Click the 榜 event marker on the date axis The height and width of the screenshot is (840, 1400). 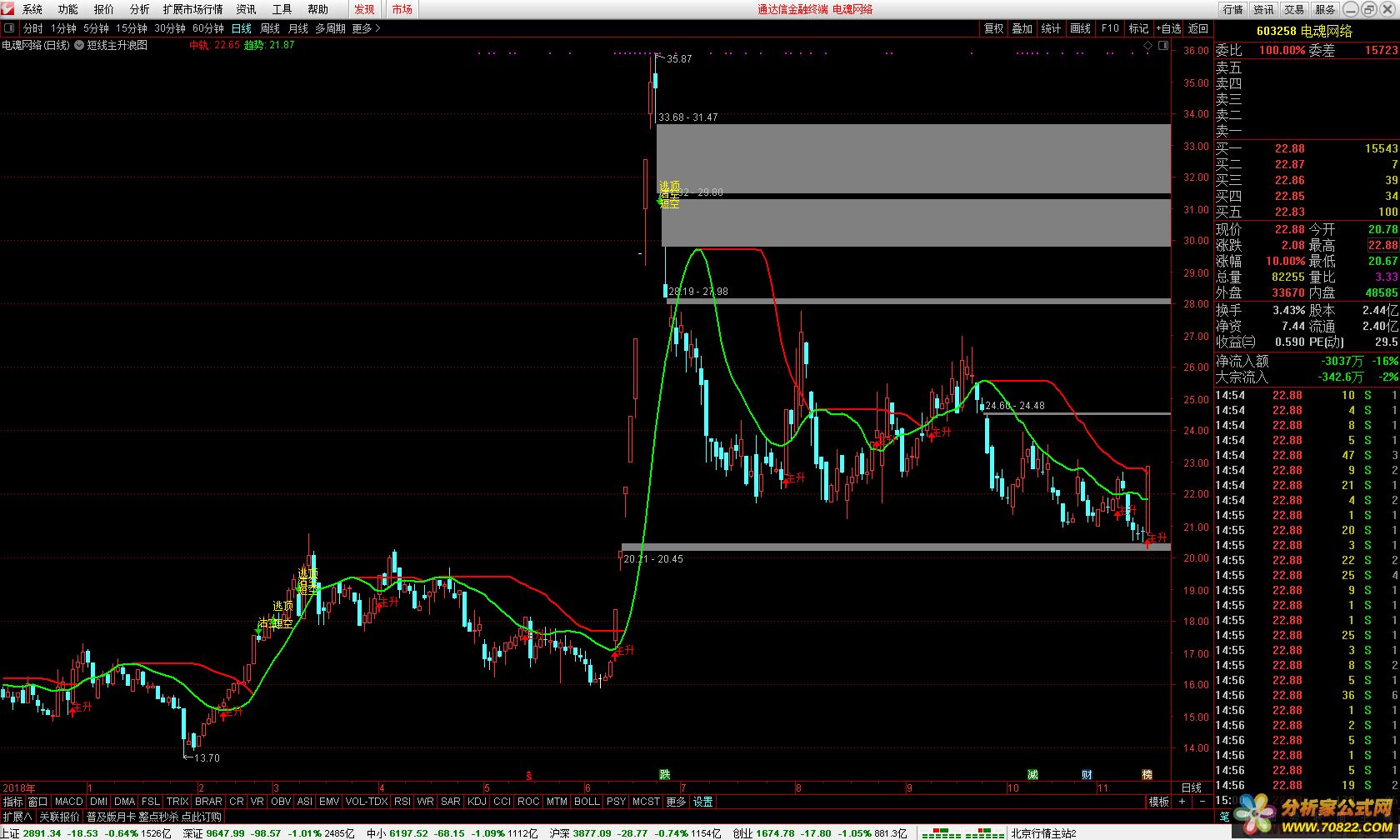coord(1147,774)
